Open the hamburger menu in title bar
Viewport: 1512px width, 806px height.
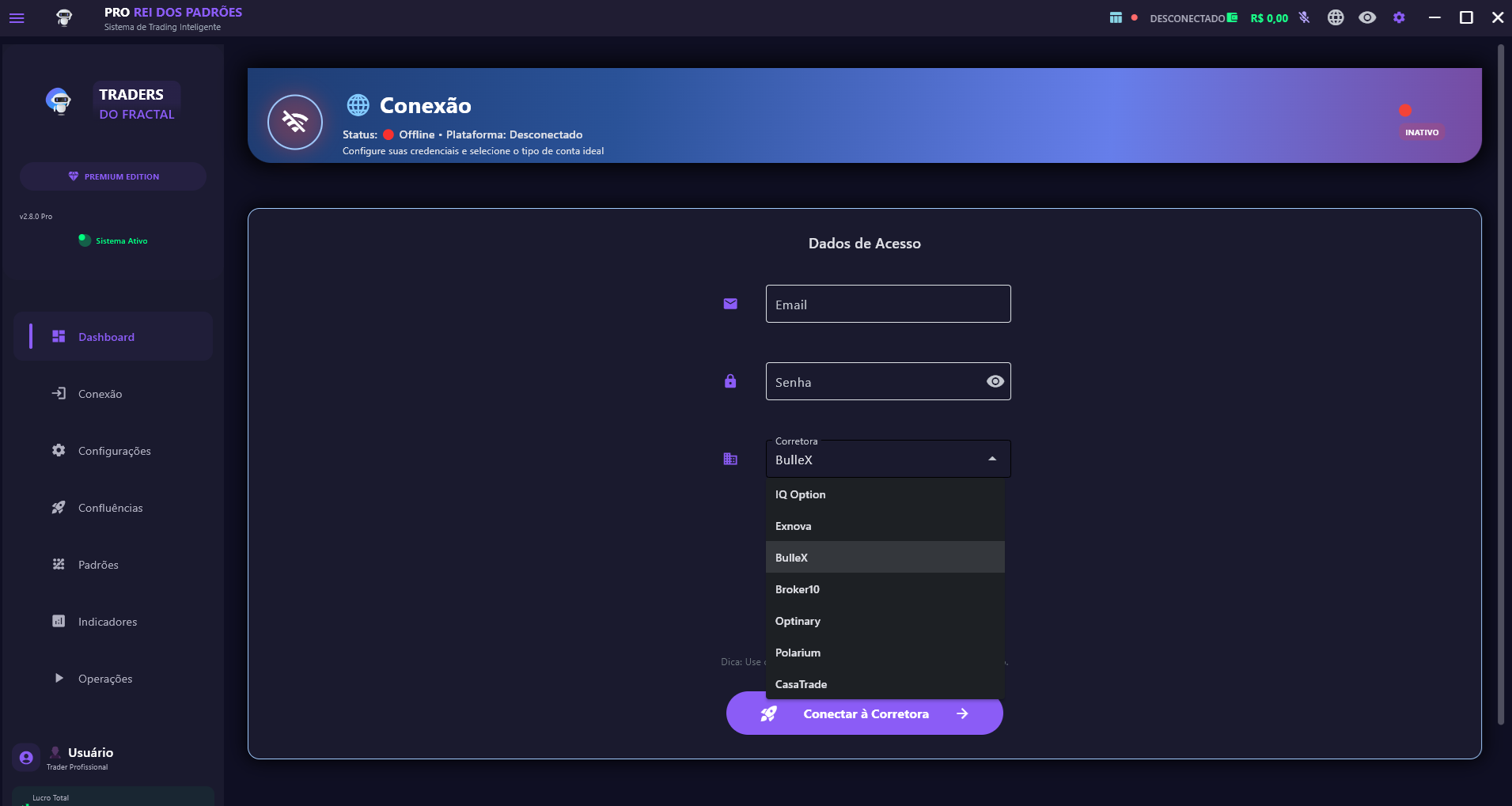(17, 18)
